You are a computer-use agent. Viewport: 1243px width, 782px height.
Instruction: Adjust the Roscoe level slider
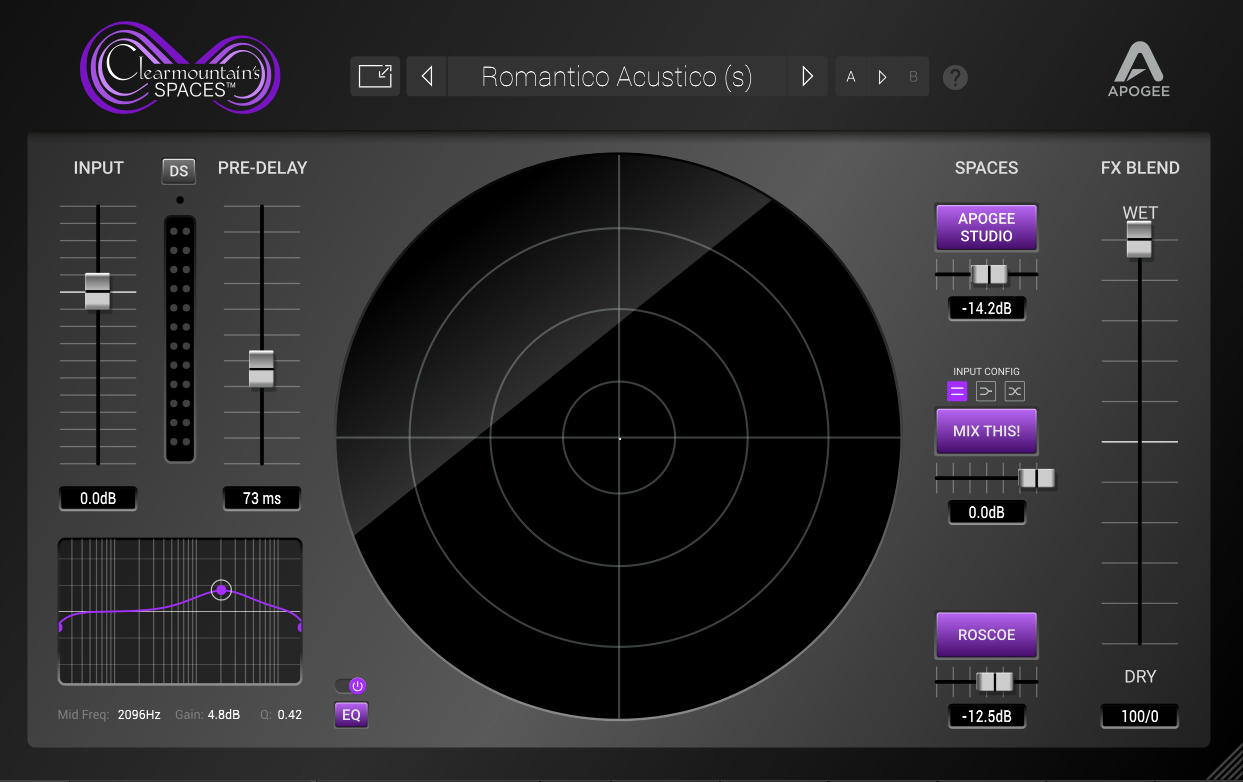click(x=995, y=682)
